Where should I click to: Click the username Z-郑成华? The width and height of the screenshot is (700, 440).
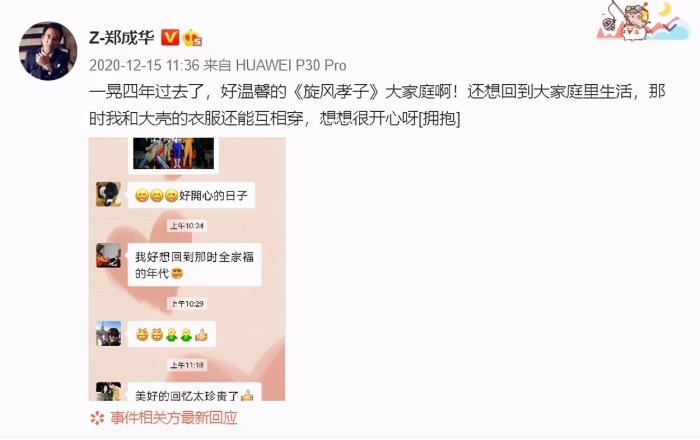122,38
